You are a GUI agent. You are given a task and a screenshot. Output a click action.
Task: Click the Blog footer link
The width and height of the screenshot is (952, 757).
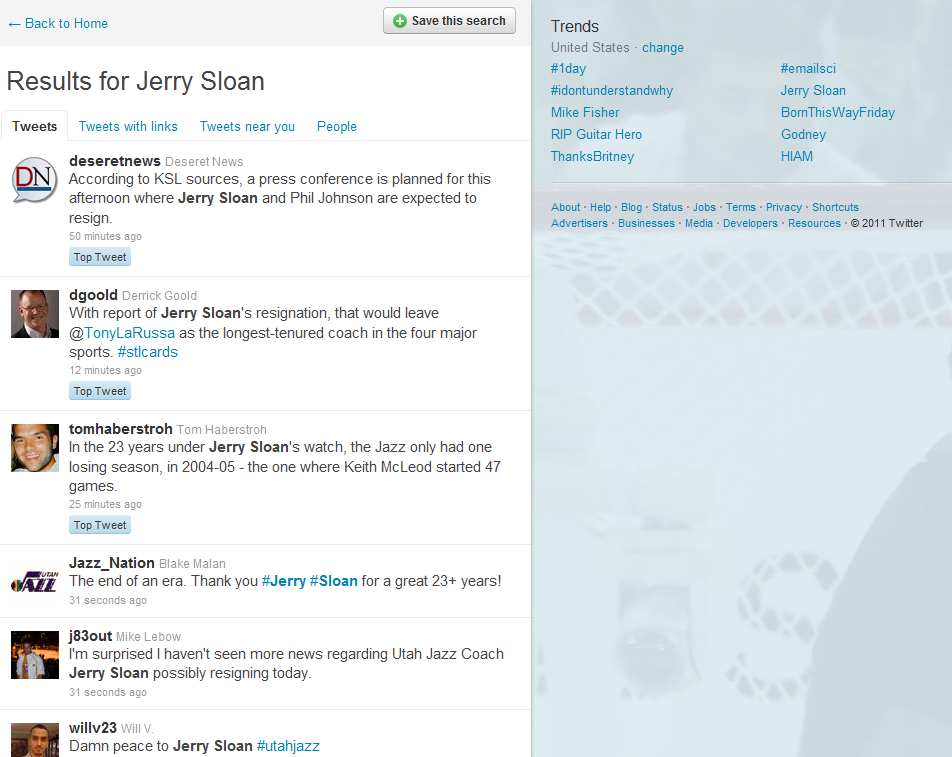pyautogui.click(x=631, y=207)
